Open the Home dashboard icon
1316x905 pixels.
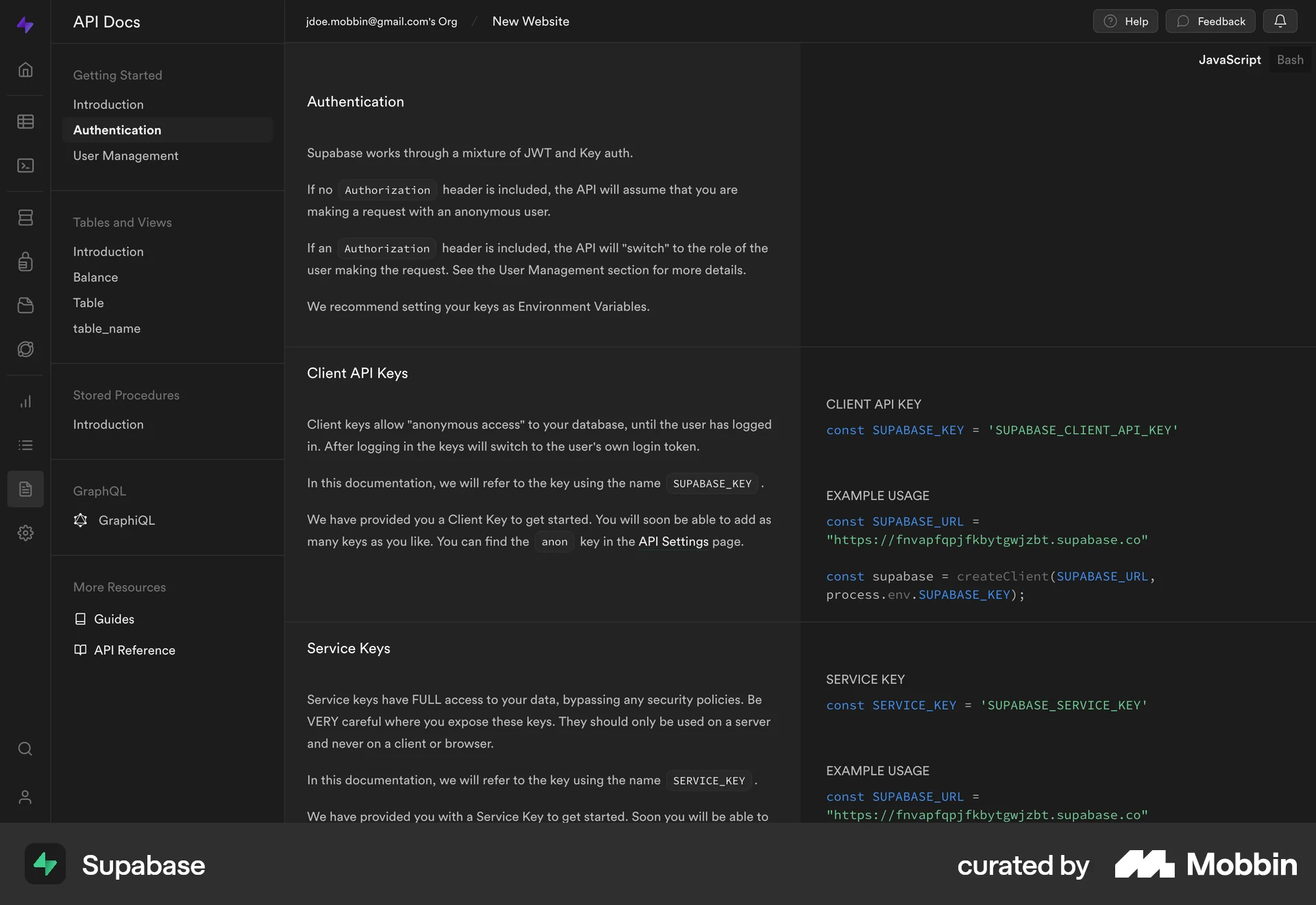pos(25,69)
